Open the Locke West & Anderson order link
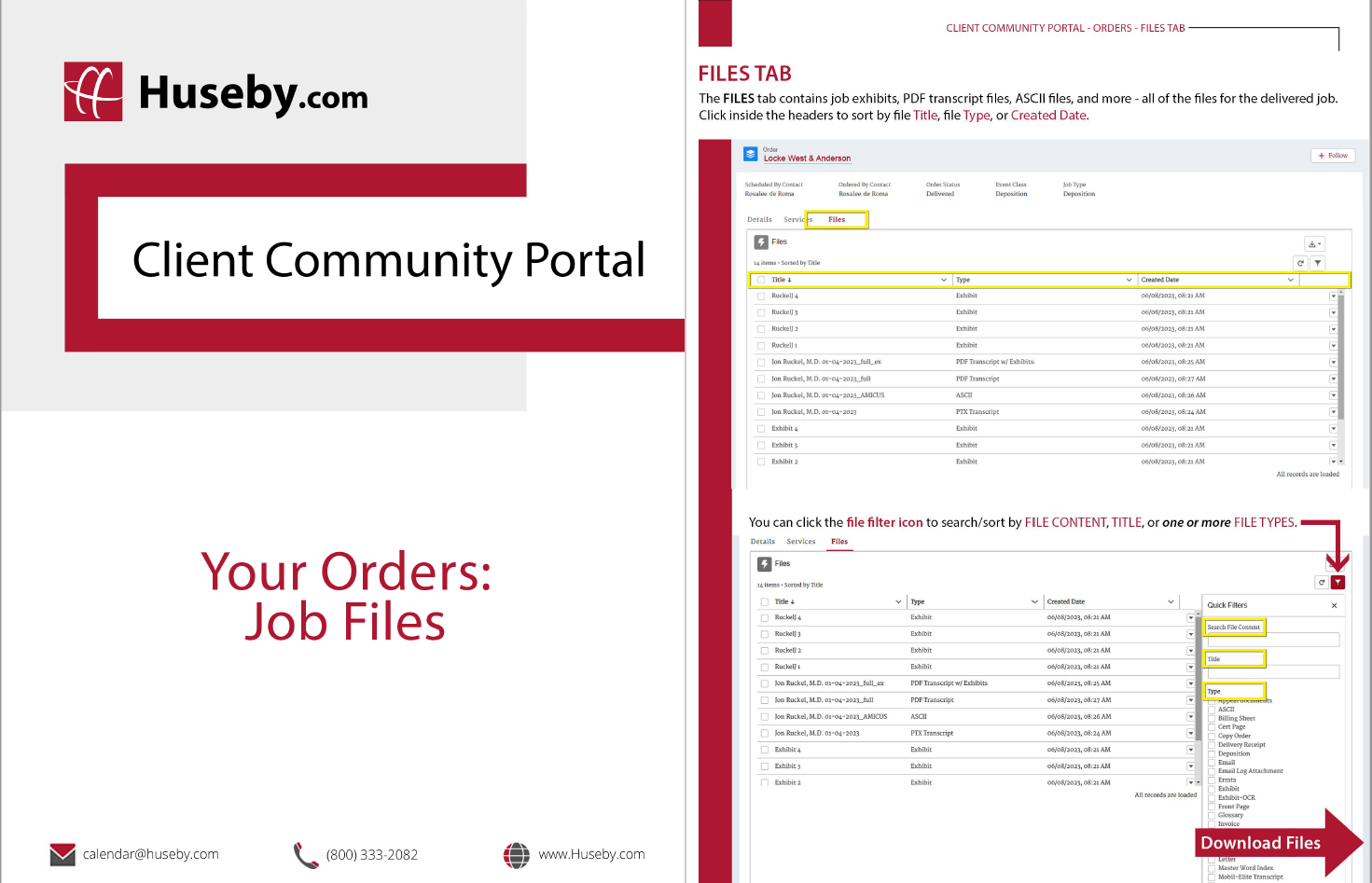 pos(807,159)
